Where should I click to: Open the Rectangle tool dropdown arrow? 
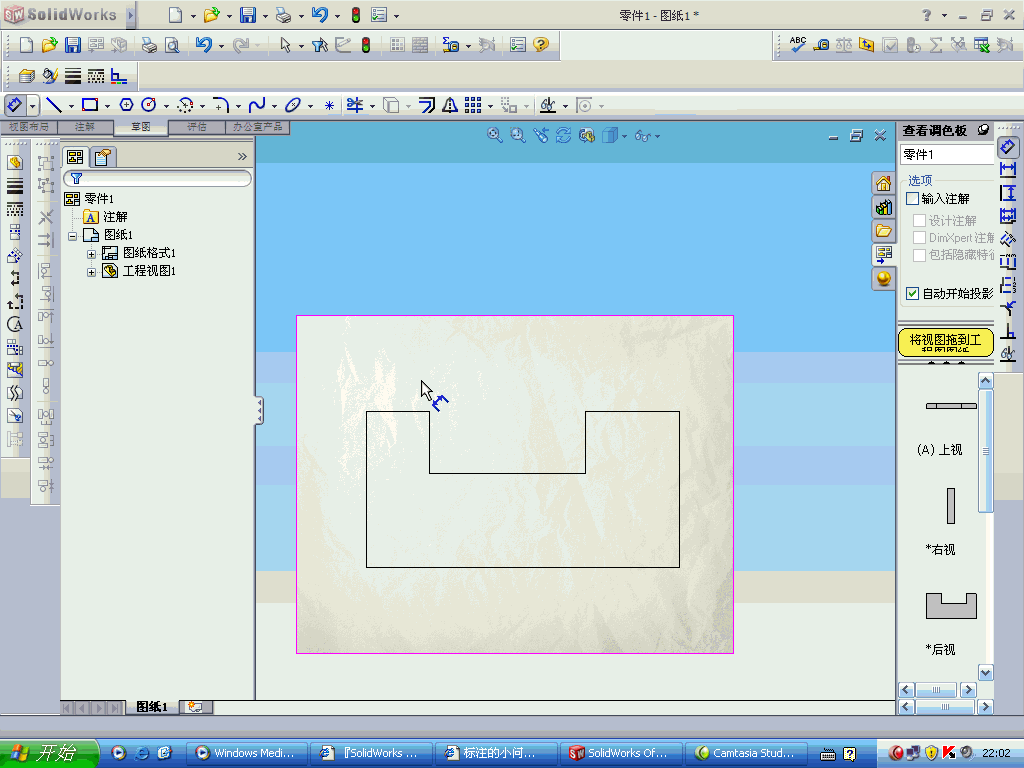pos(107,106)
